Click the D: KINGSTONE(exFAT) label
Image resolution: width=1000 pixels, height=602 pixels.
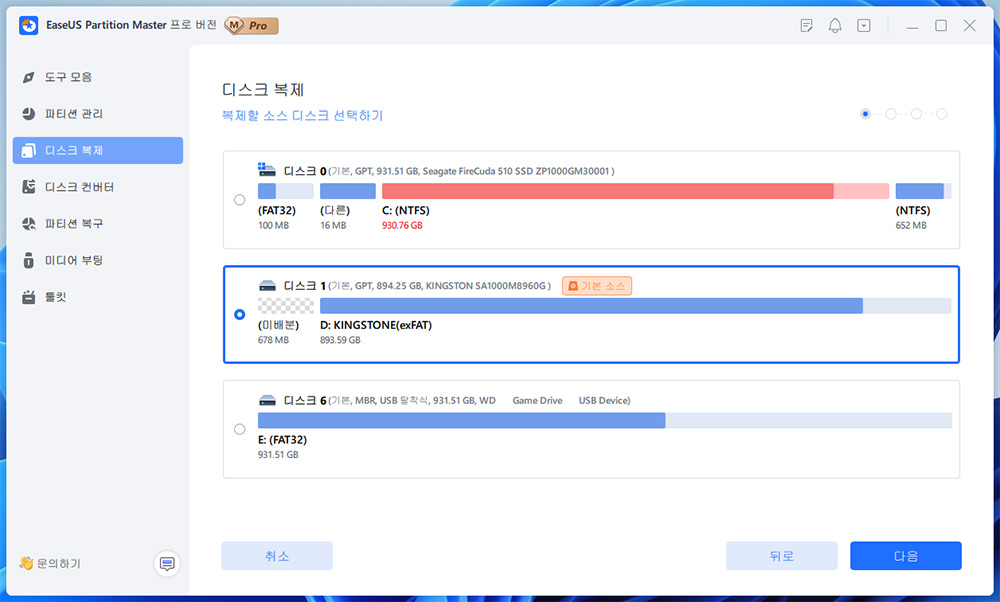[x=376, y=325]
